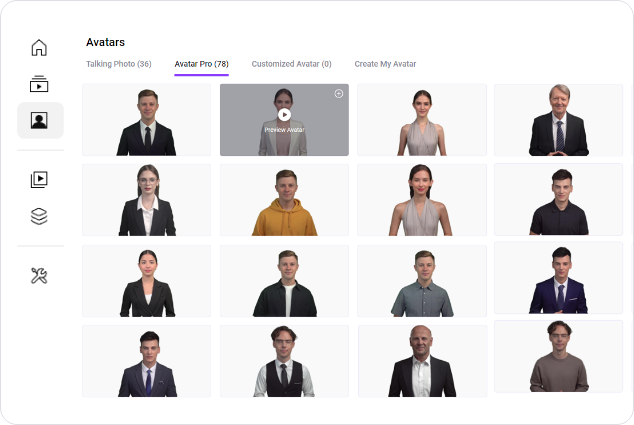Select the bald man in black suit avatar
Image resolution: width=634 pixels, height=425 pixels.
point(421,361)
